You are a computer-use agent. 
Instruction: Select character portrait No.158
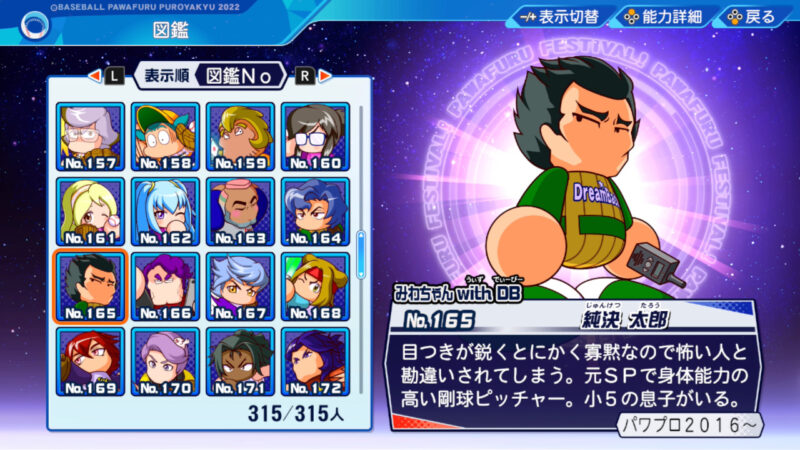[x=165, y=137]
